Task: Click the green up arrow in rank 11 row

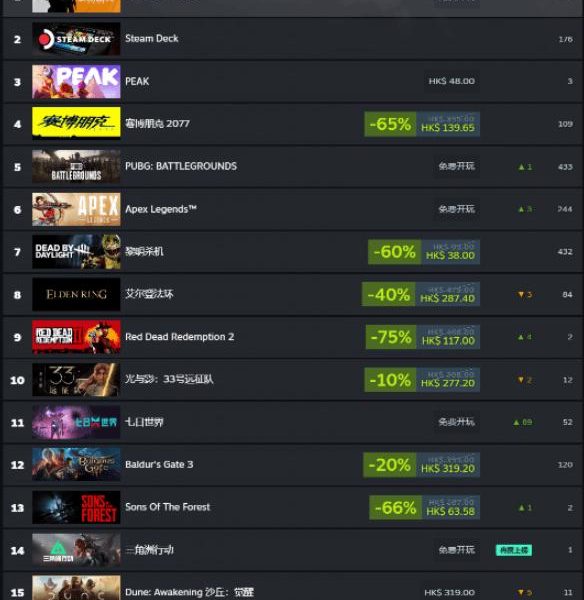Action: pyautogui.click(x=517, y=422)
